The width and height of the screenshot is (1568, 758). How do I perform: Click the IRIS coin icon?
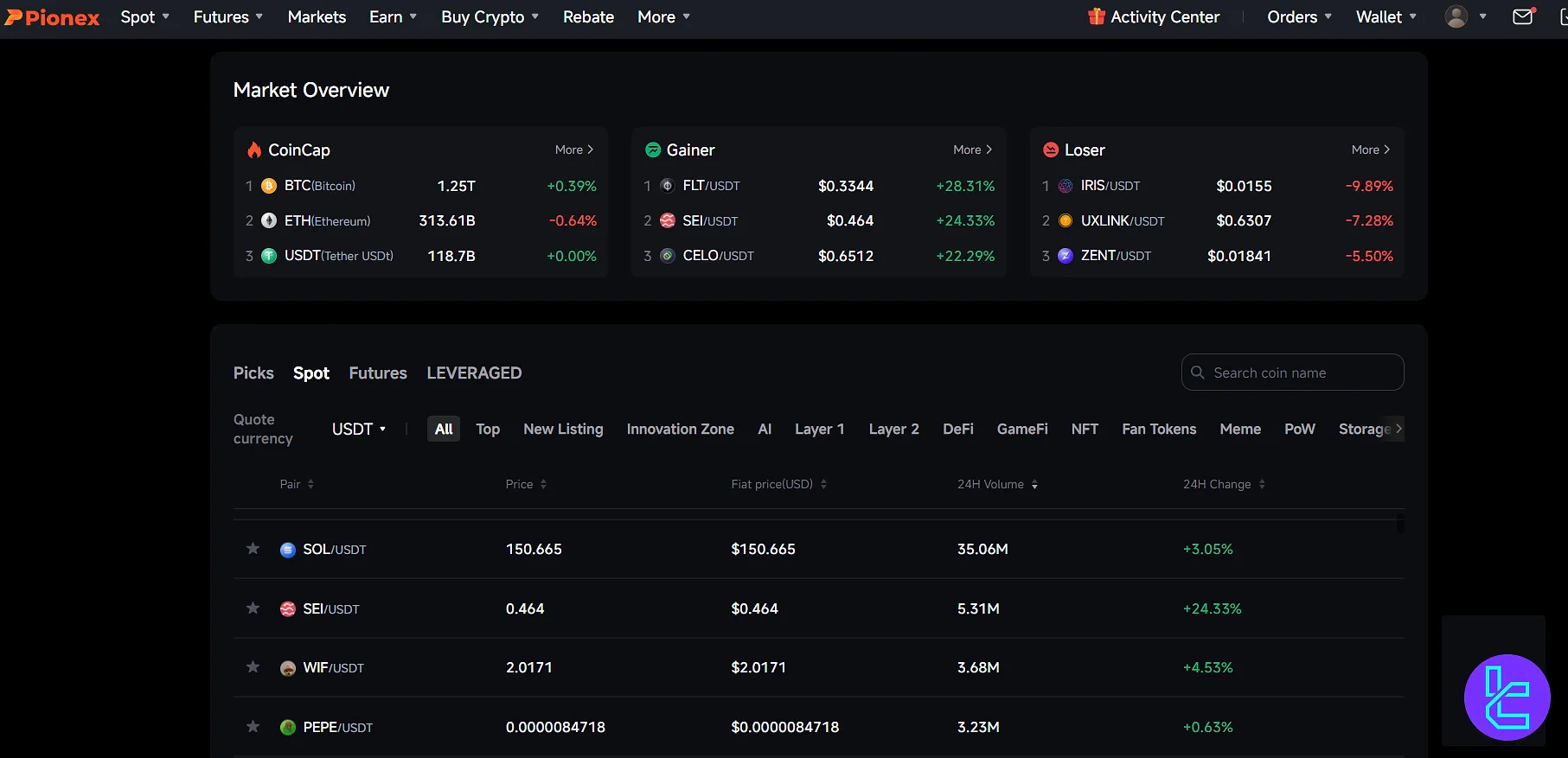click(x=1066, y=186)
